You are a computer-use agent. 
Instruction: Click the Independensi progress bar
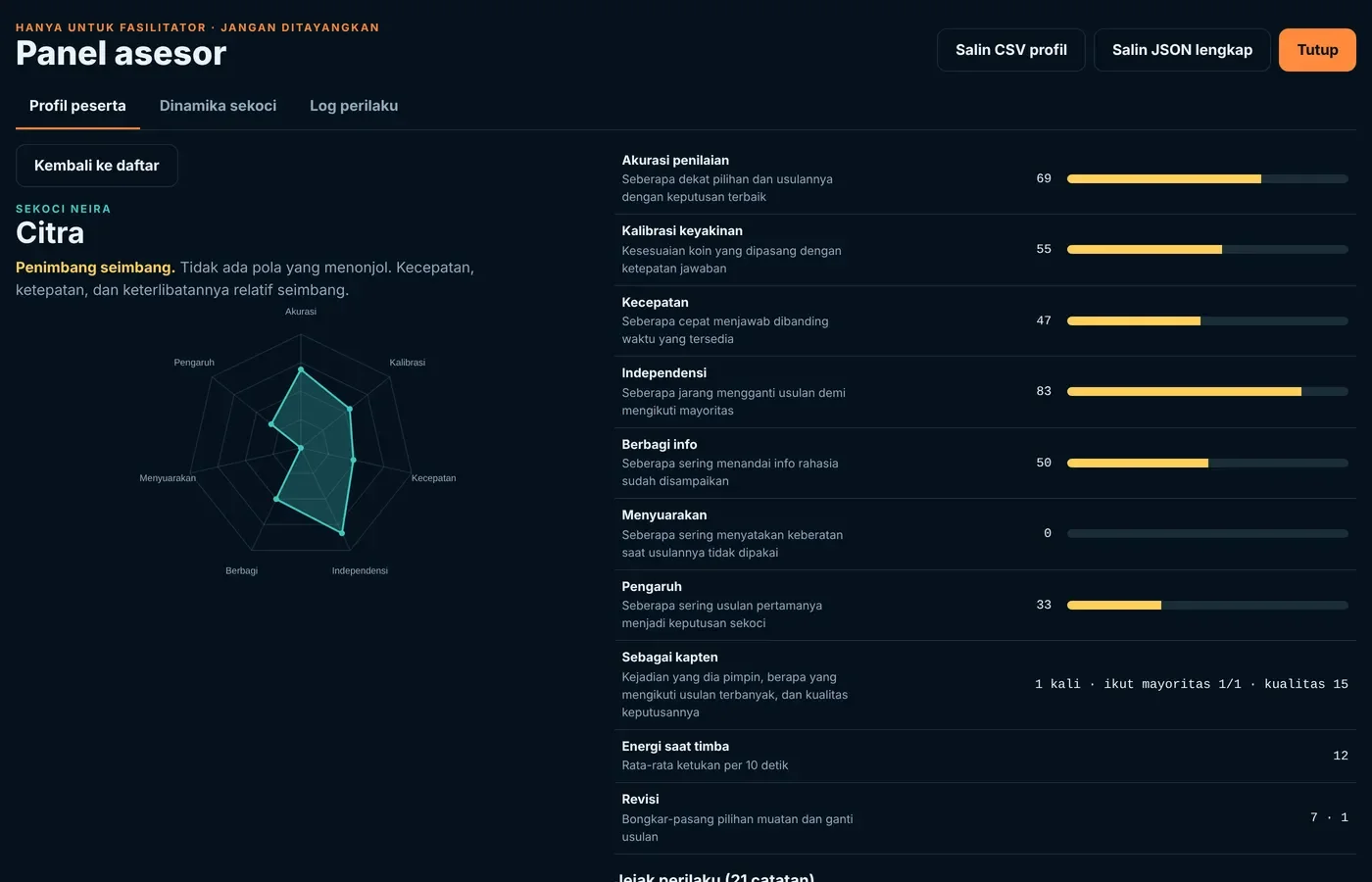1207,392
